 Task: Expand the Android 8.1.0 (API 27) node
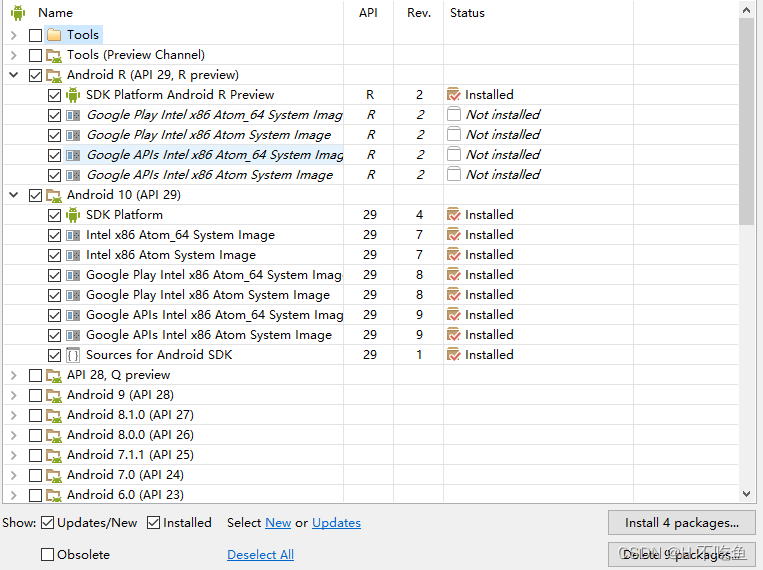(14, 415)
